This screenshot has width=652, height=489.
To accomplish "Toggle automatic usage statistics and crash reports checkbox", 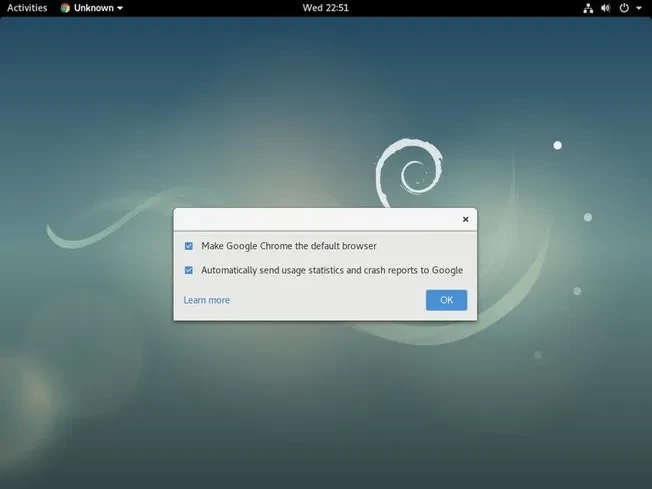I will click(189, 270).
